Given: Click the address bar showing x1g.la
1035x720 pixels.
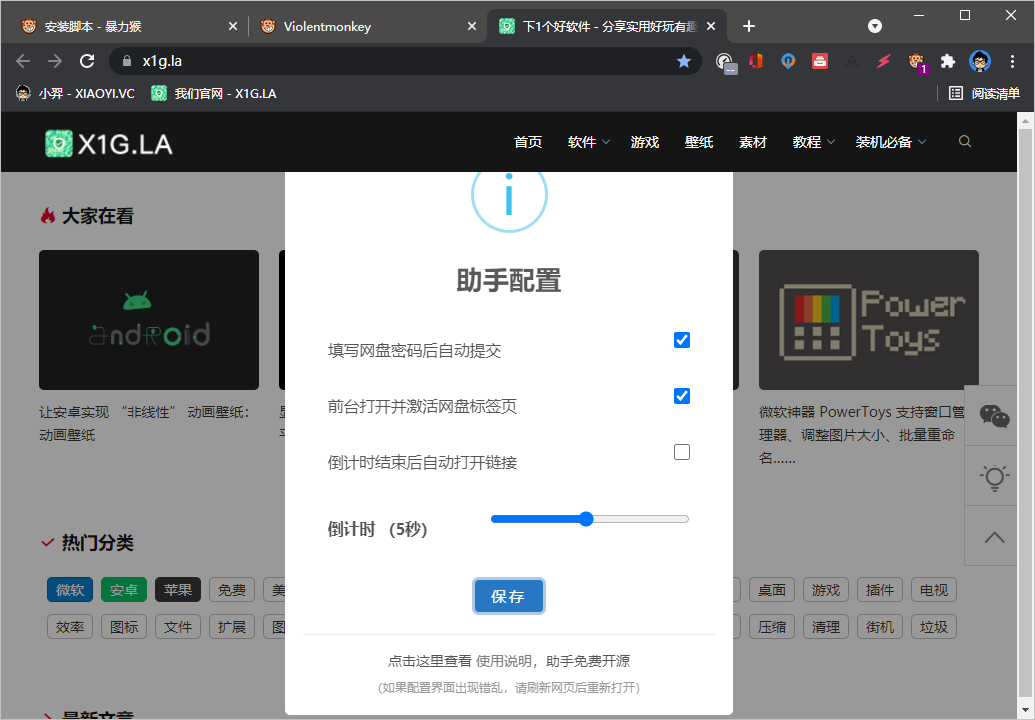Looking at the screenshot, I should [404, 61].
